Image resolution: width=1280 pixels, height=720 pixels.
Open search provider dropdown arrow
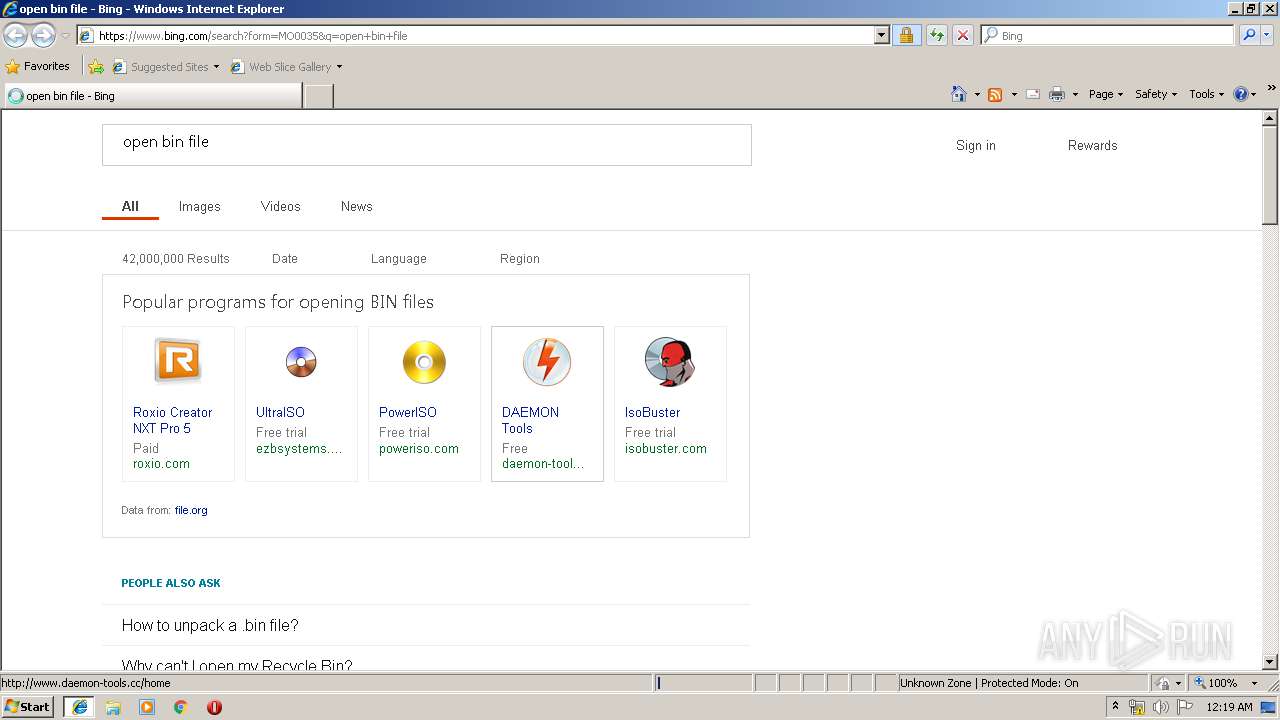tap(1268, 35)
